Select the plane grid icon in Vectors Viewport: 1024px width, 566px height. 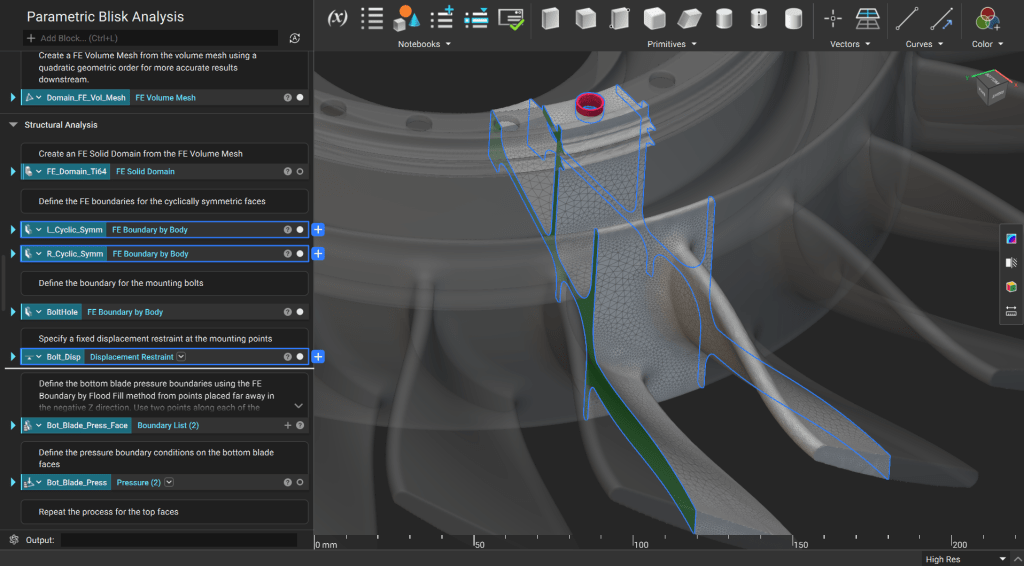[x=867, y=18]
